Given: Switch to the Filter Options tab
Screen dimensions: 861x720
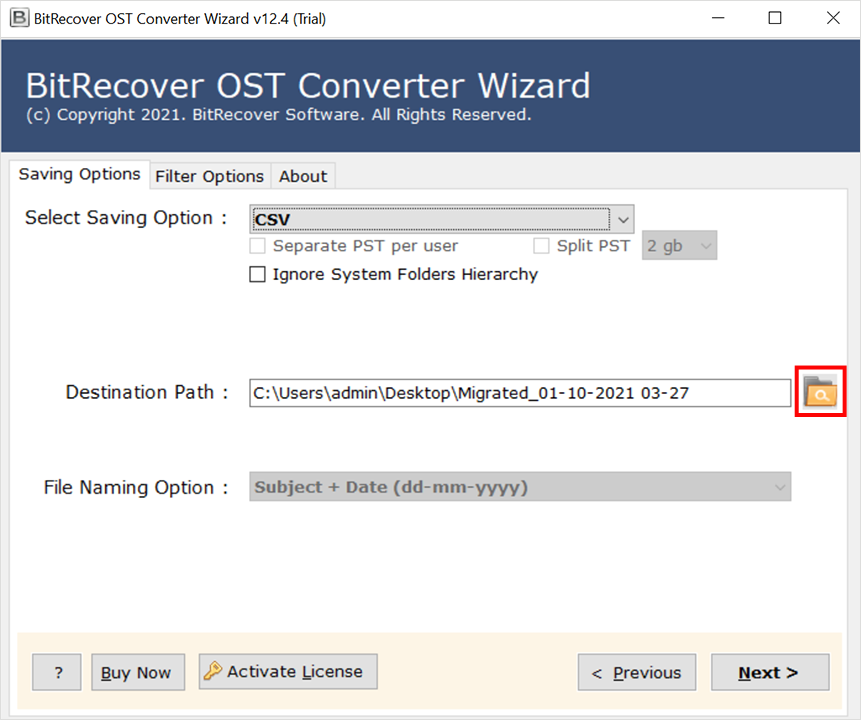Looking at the screenshot, I should point(209,176).
